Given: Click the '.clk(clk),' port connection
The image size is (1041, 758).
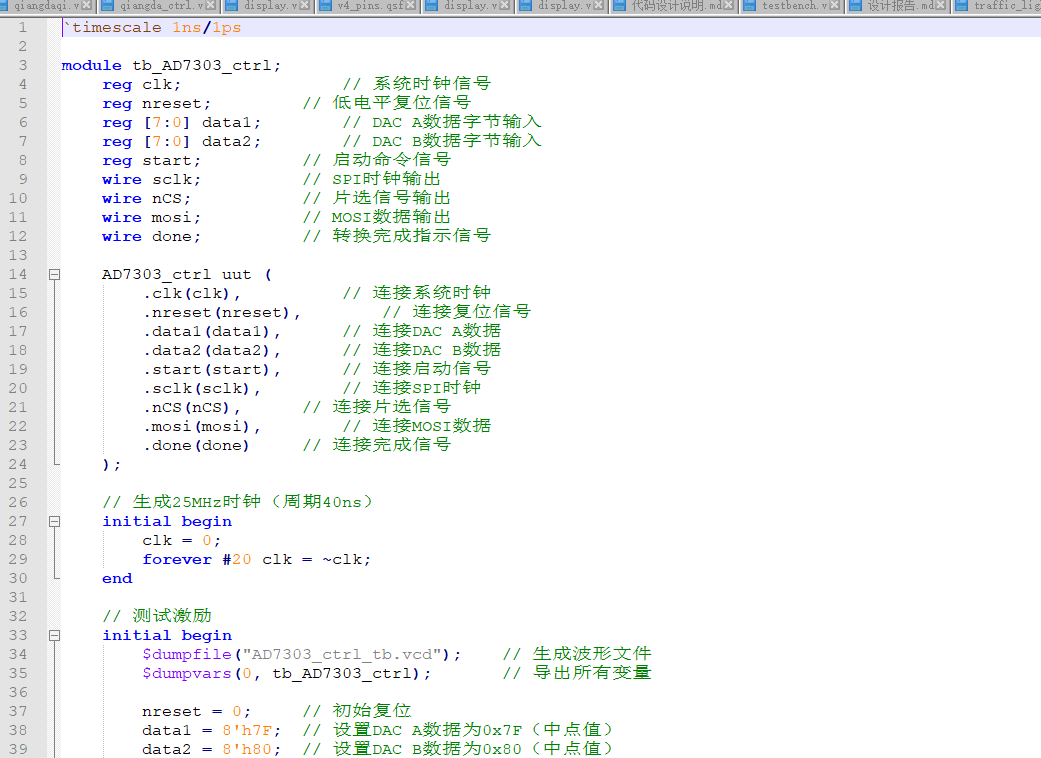Looking at the screenshot, I should [x=191, y=293].
